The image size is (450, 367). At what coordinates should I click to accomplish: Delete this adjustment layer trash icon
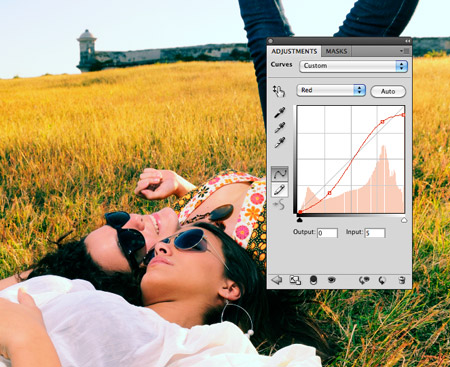[x=402, y=280]
